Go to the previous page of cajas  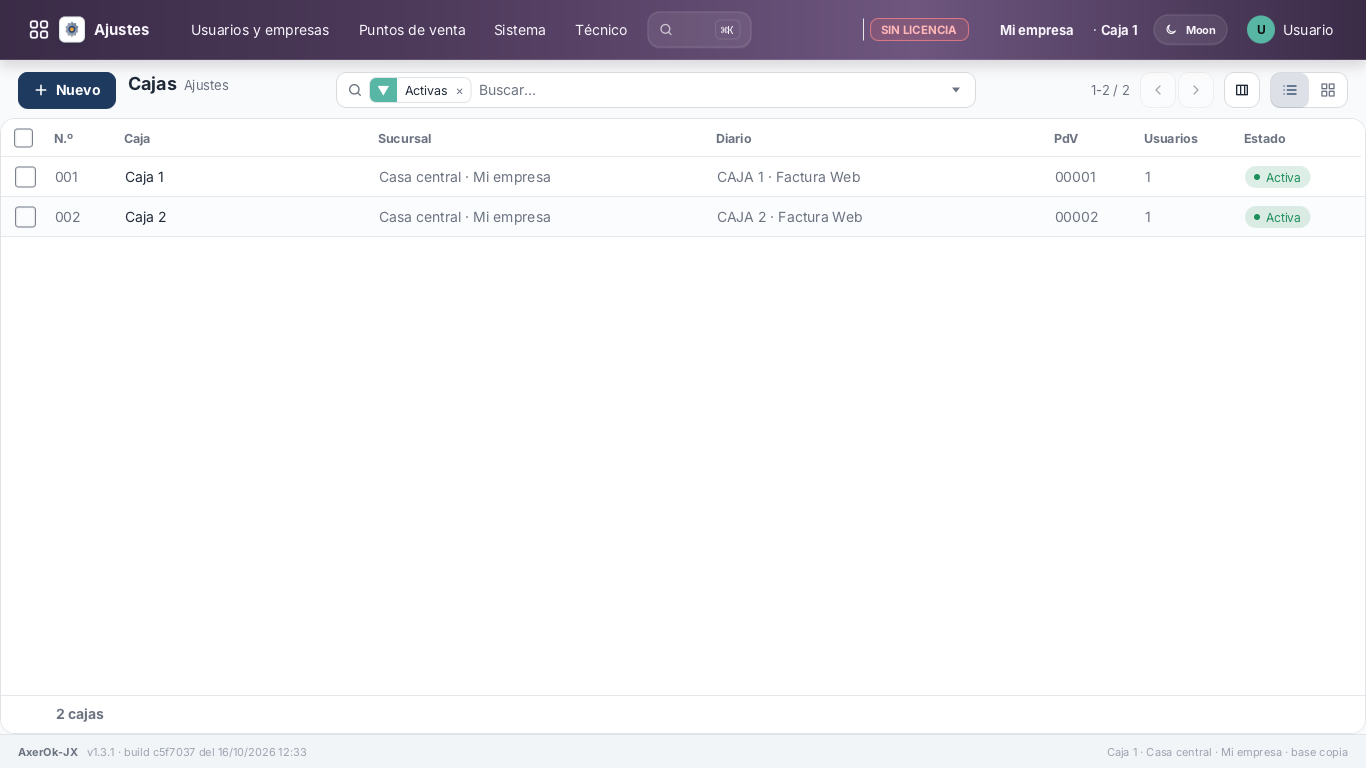coord(1158,90)
